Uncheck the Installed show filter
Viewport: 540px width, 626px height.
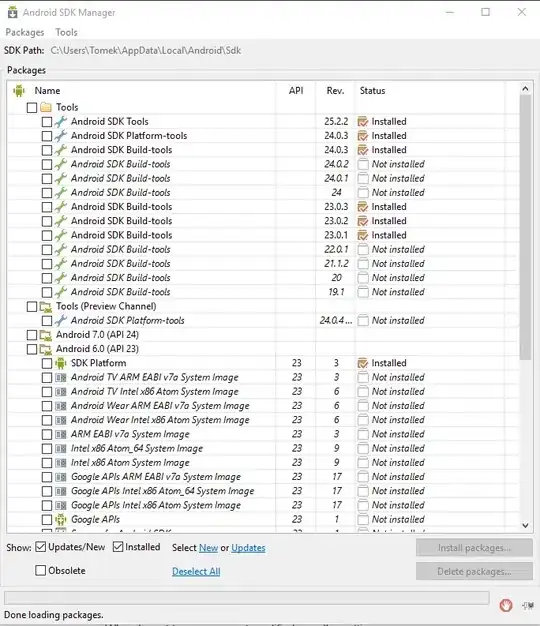point(118,547)
